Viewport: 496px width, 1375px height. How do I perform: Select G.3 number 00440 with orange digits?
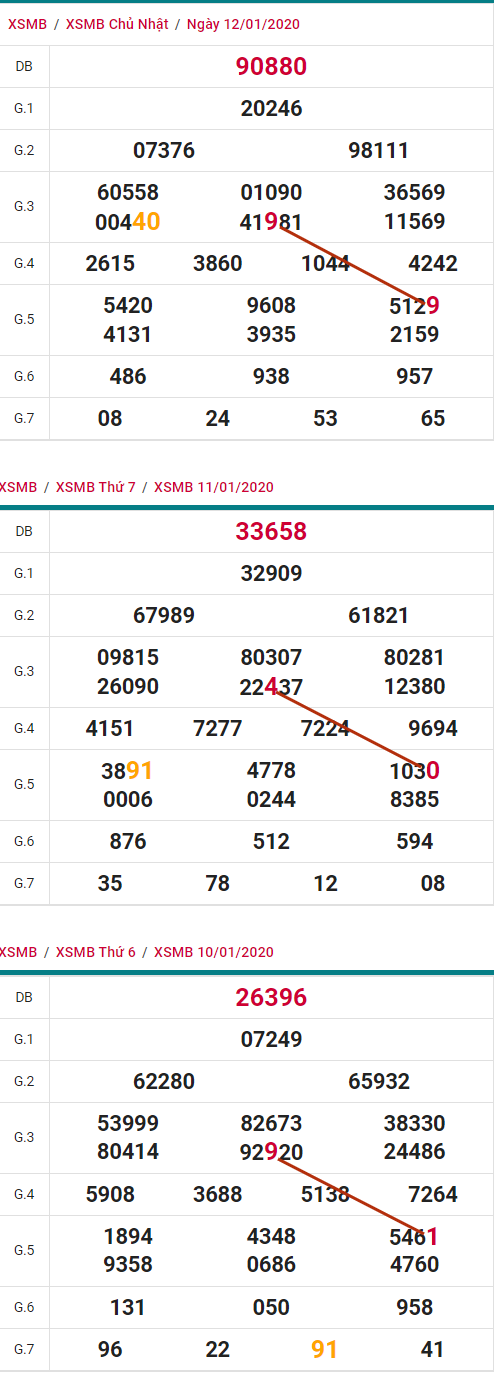click(128, 222)
